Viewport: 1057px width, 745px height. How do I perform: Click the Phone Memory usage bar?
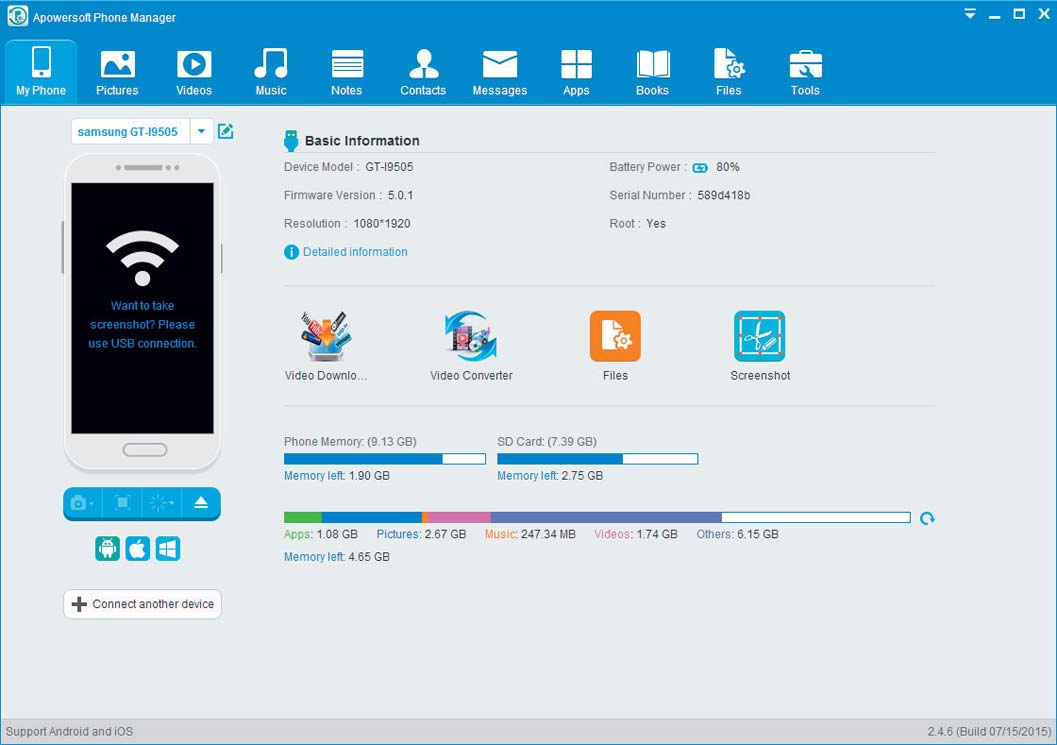385,458
